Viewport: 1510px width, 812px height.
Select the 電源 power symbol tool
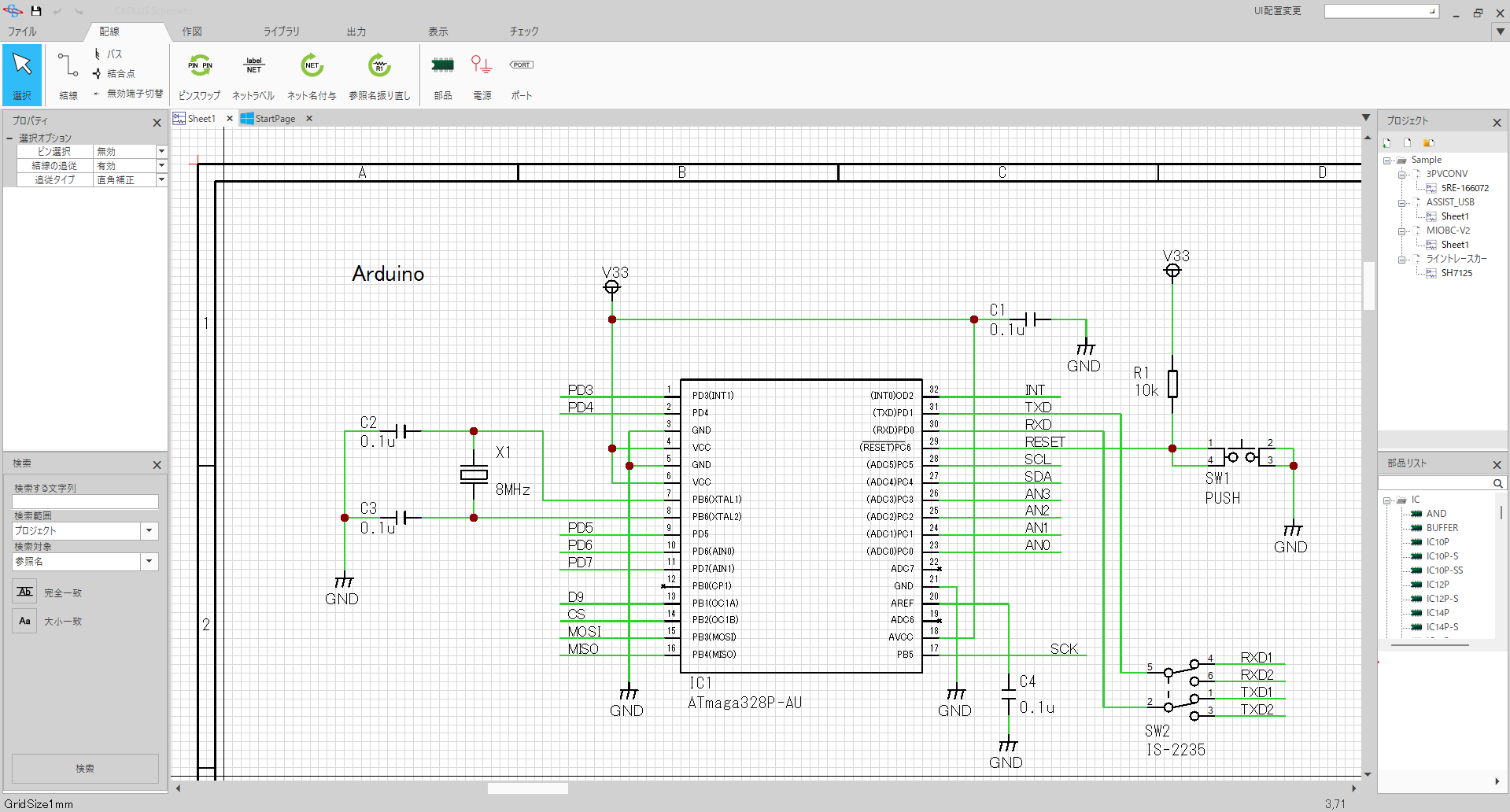pos(482,76)
